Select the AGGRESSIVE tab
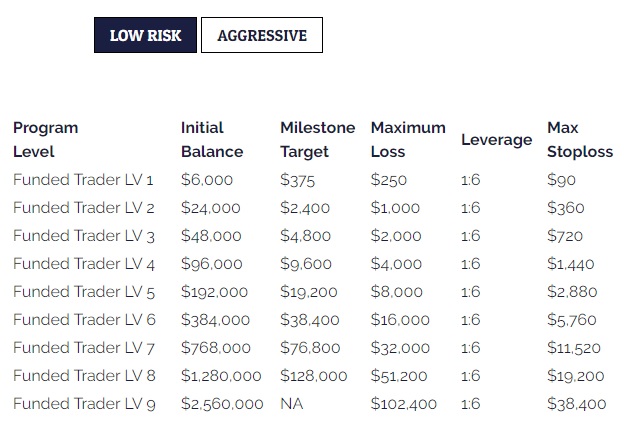The width and height of the screenshot is (627, 438). 262,35
